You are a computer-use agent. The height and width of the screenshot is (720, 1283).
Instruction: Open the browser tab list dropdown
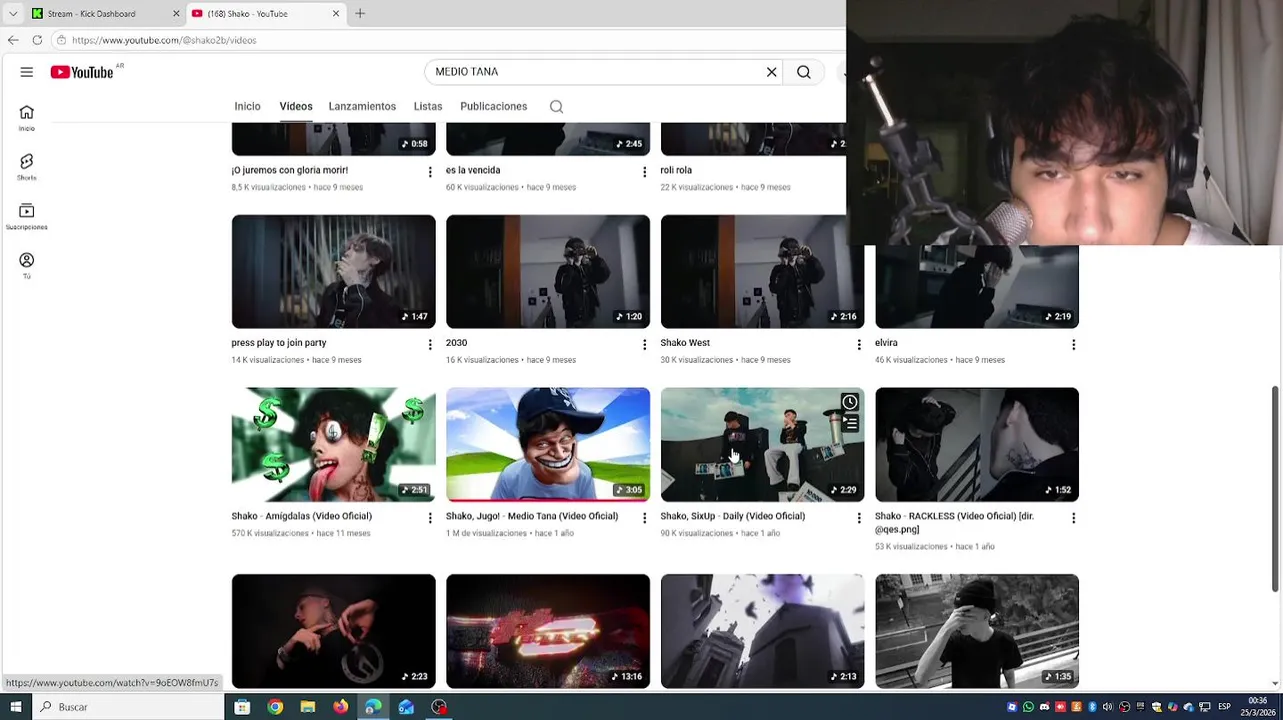12,14
